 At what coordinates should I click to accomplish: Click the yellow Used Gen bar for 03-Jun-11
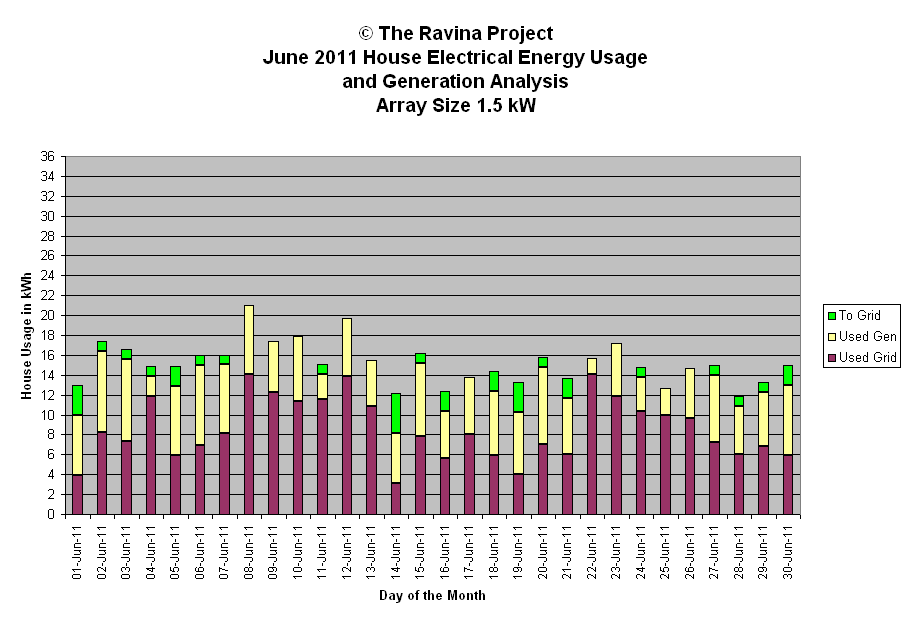127,400
